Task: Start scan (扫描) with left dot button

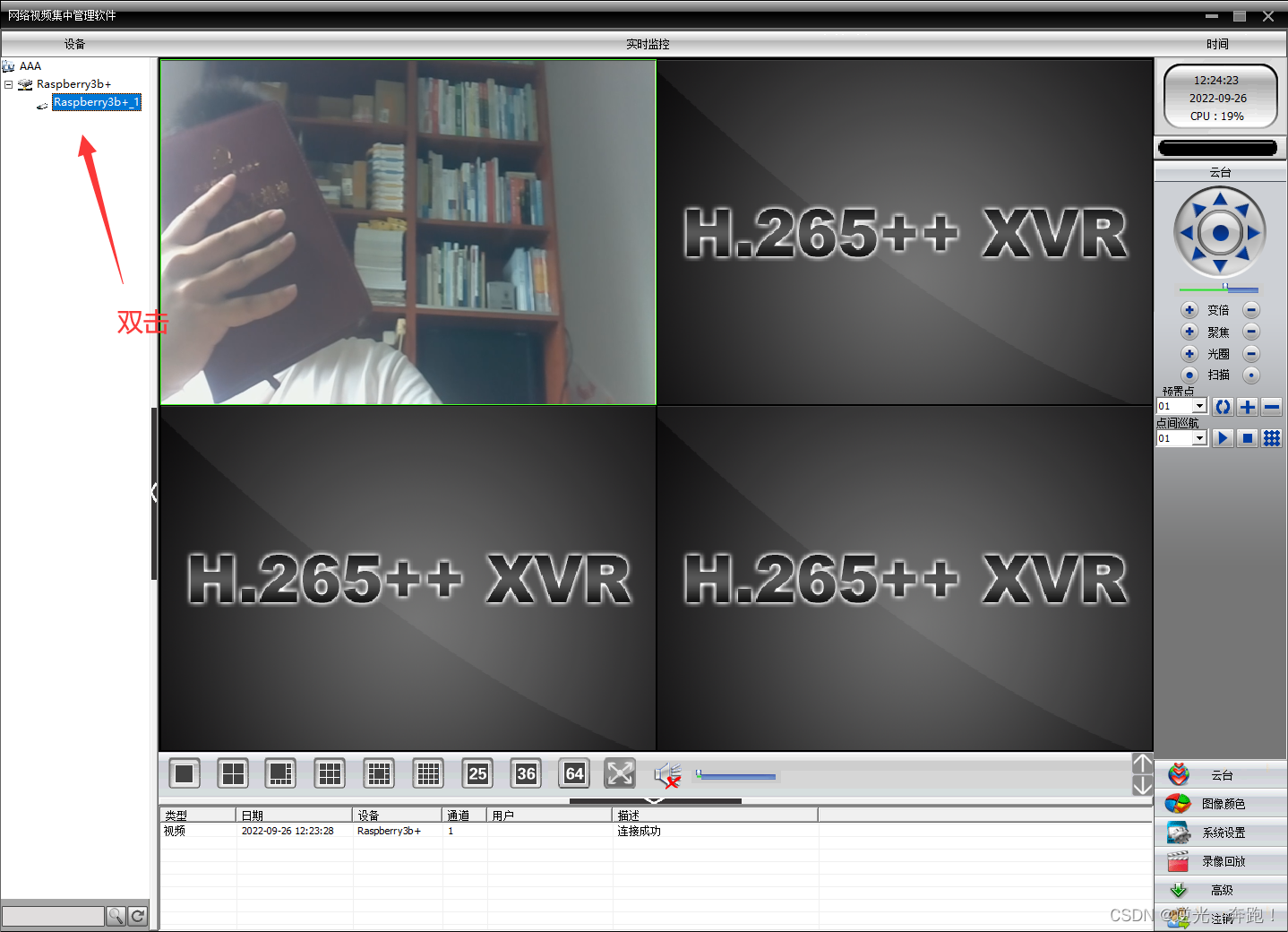Action: click(x=1189, y=375)
